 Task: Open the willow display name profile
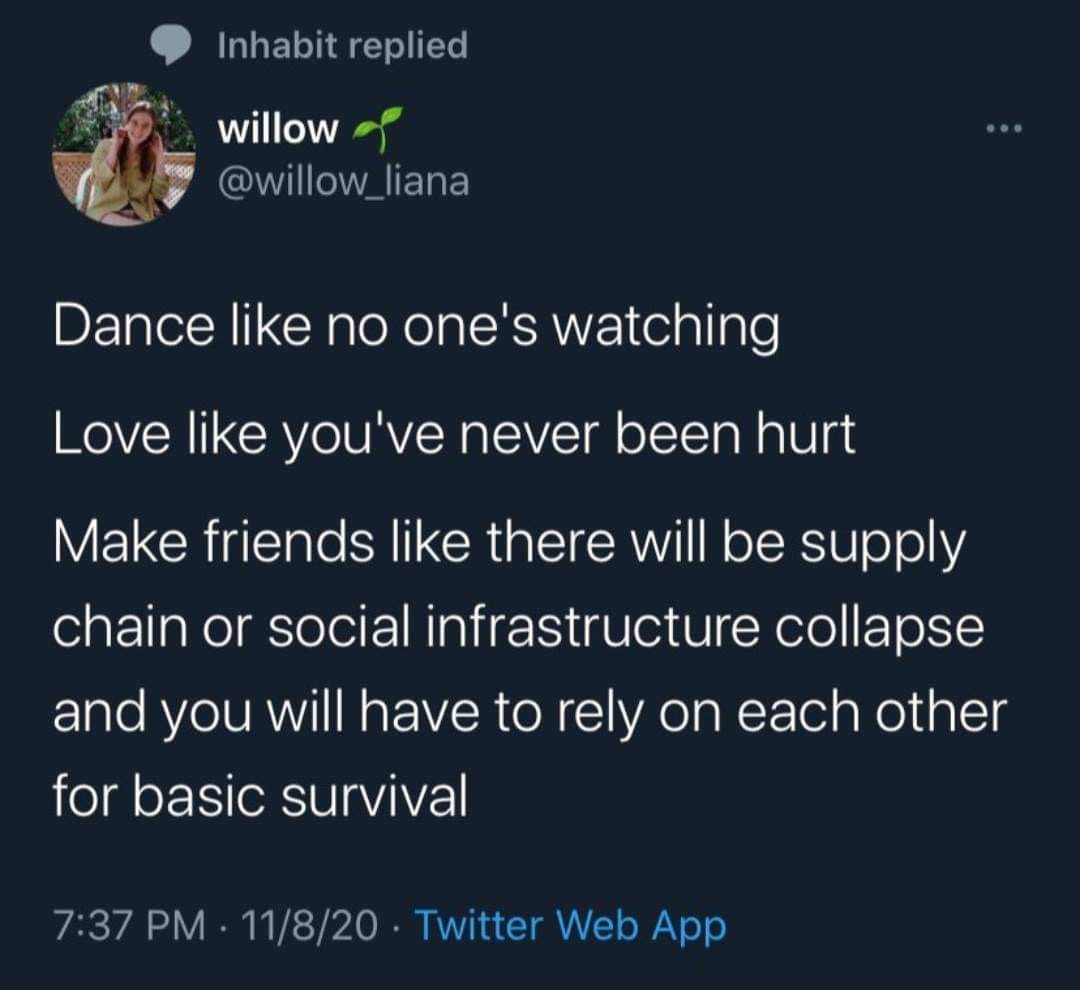pyautogui.click(x=278, y=129)
